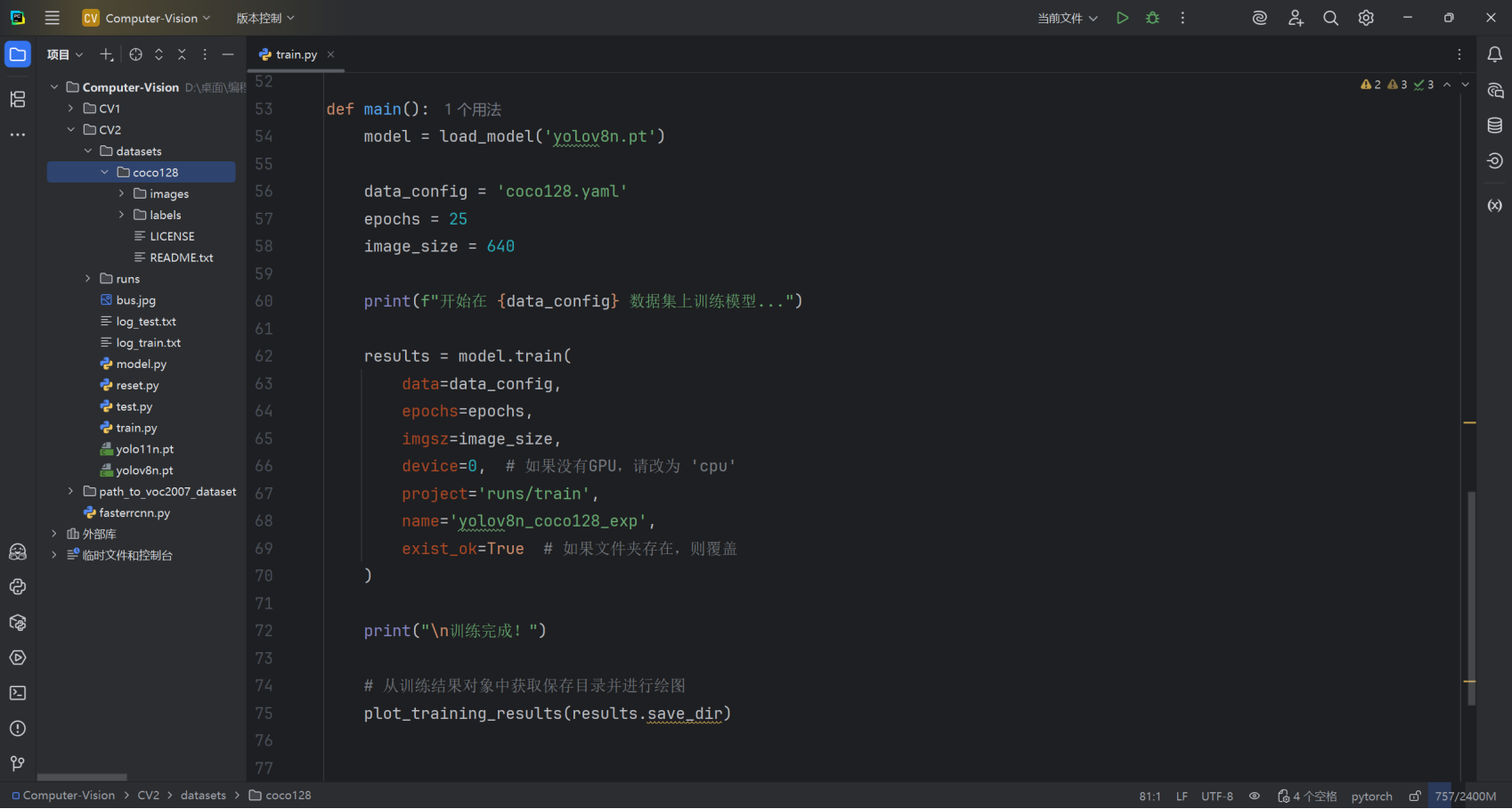Open the Computer-Vision project dropdown
The height and width of the screenshot is (809, 1512).
tap(147, 18)
